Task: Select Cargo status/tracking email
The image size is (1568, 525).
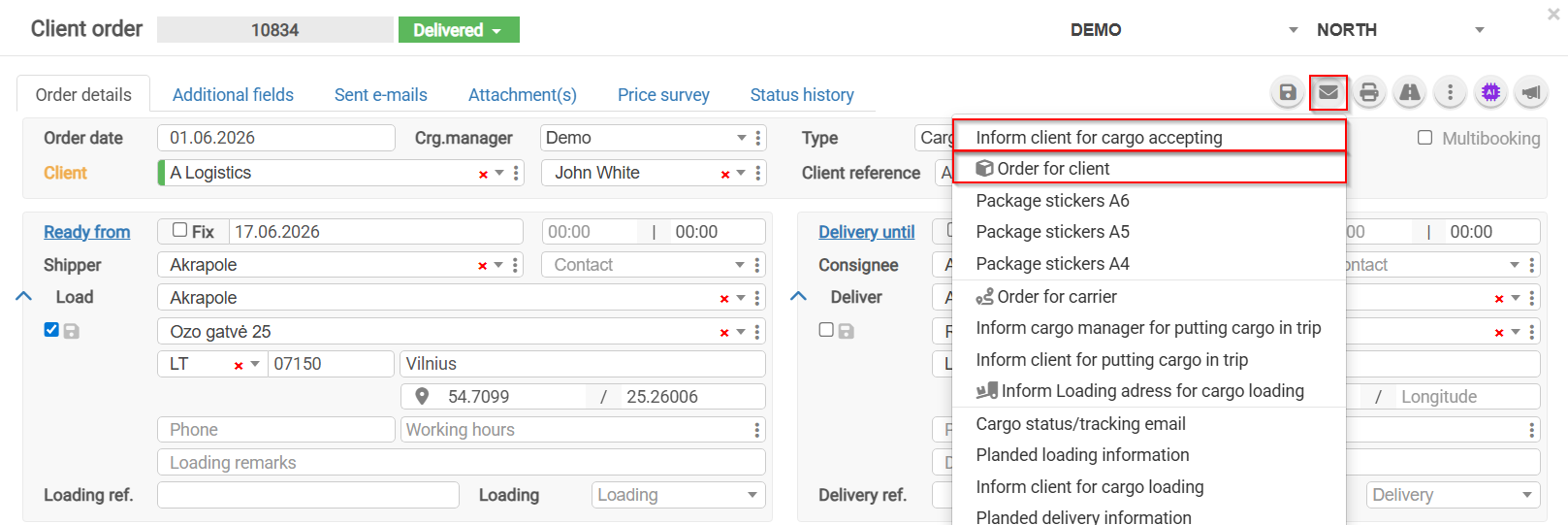Action: (x=1150, y=424)
